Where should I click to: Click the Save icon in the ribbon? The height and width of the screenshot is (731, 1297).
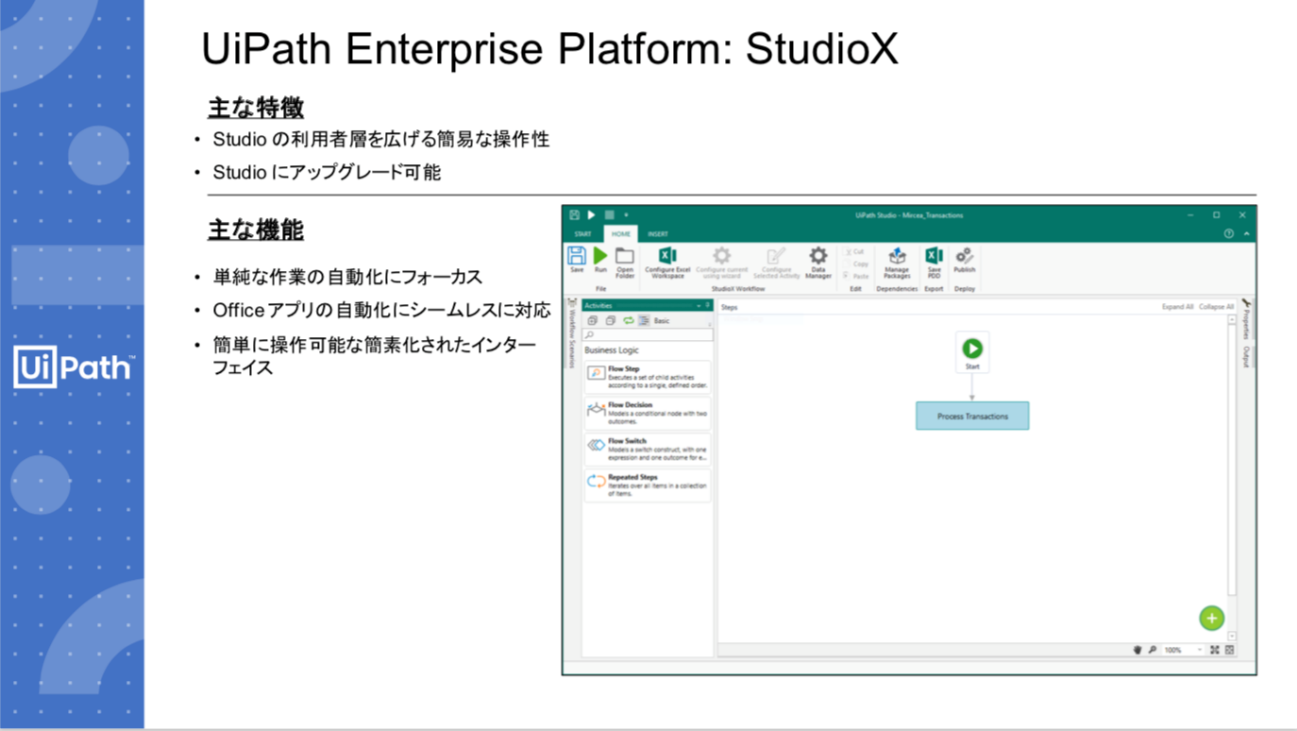pos(576,259)
